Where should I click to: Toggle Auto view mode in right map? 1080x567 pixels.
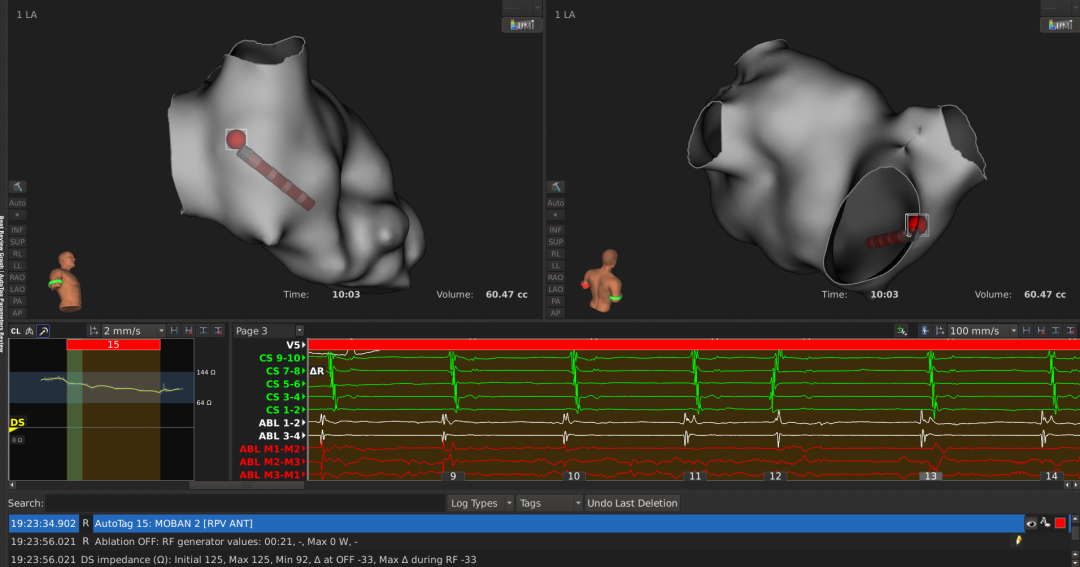tap(555, 203)
